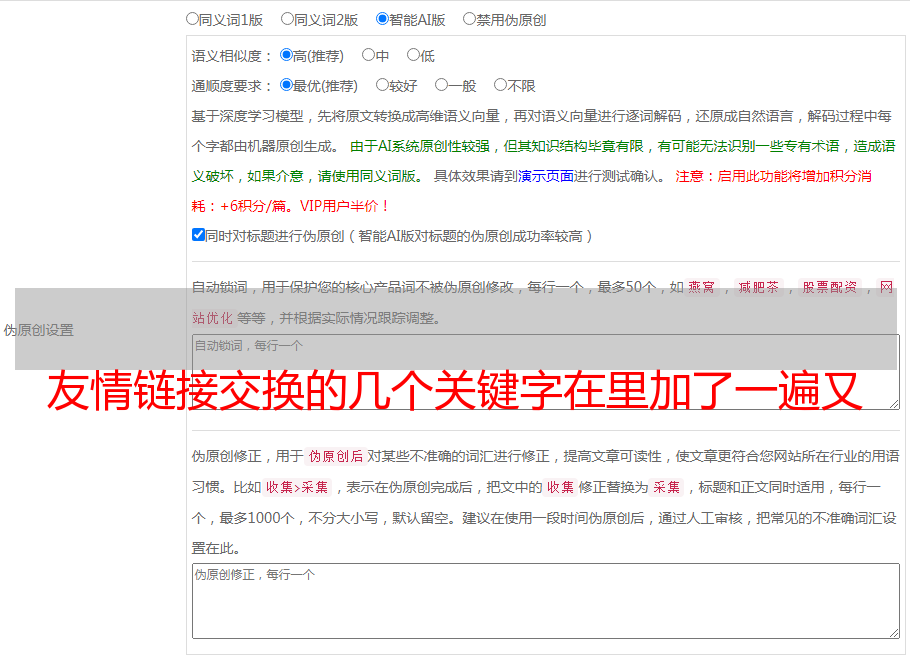Set 通顺度要求 to 一般
Viewport: 911px width, 658px height.
441,85
